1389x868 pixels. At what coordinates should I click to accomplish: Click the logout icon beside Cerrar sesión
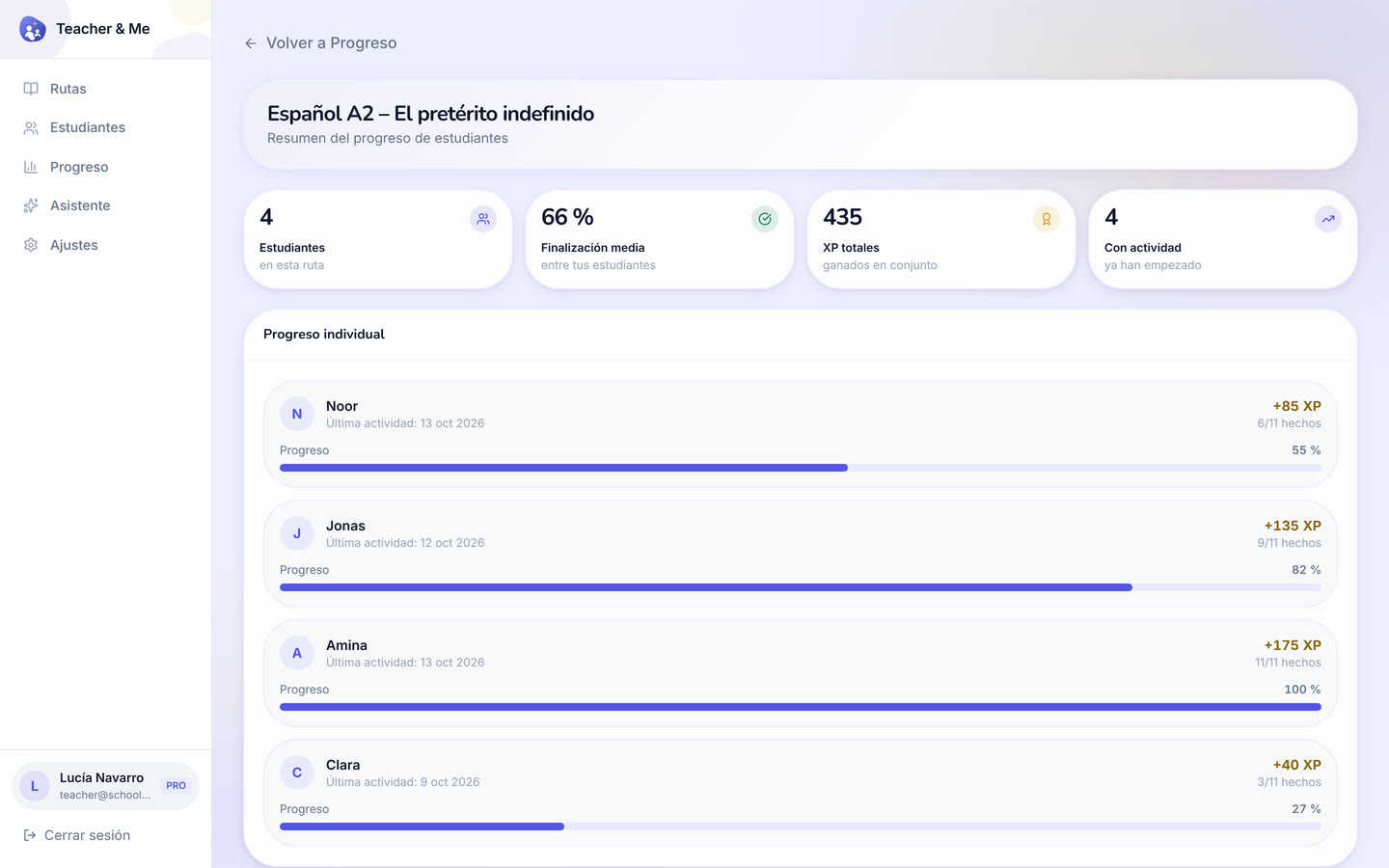tap(30, 835)
